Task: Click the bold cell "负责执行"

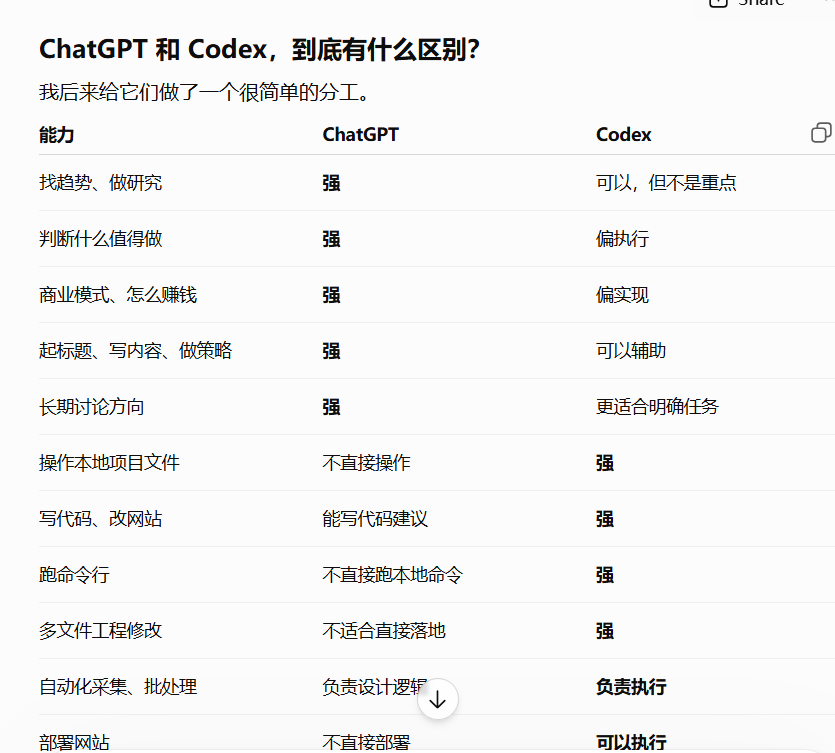Action: pyautogui.click(x=631, y=687)
